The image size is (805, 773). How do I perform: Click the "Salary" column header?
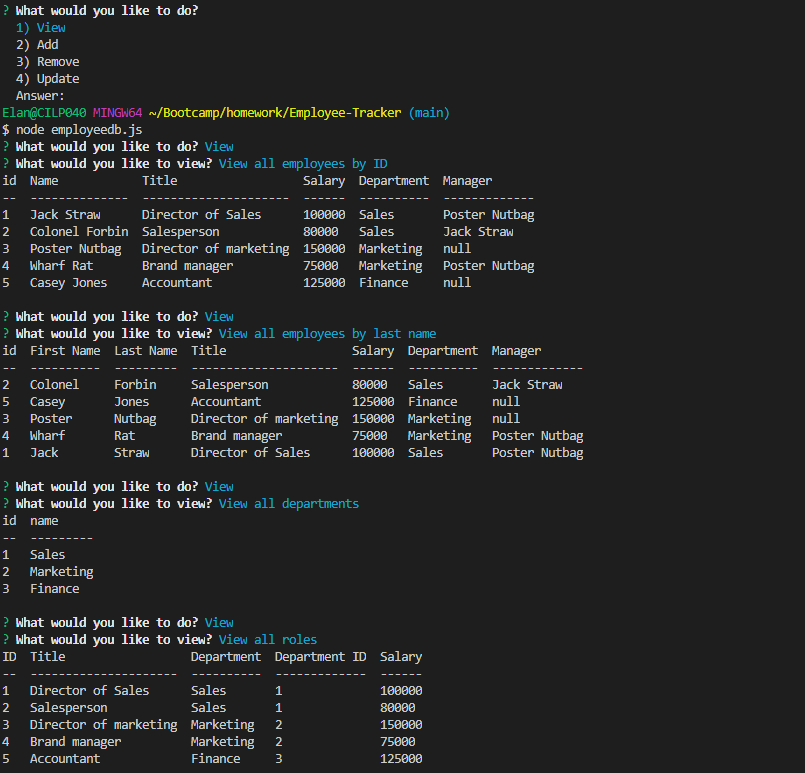(323, 180)
